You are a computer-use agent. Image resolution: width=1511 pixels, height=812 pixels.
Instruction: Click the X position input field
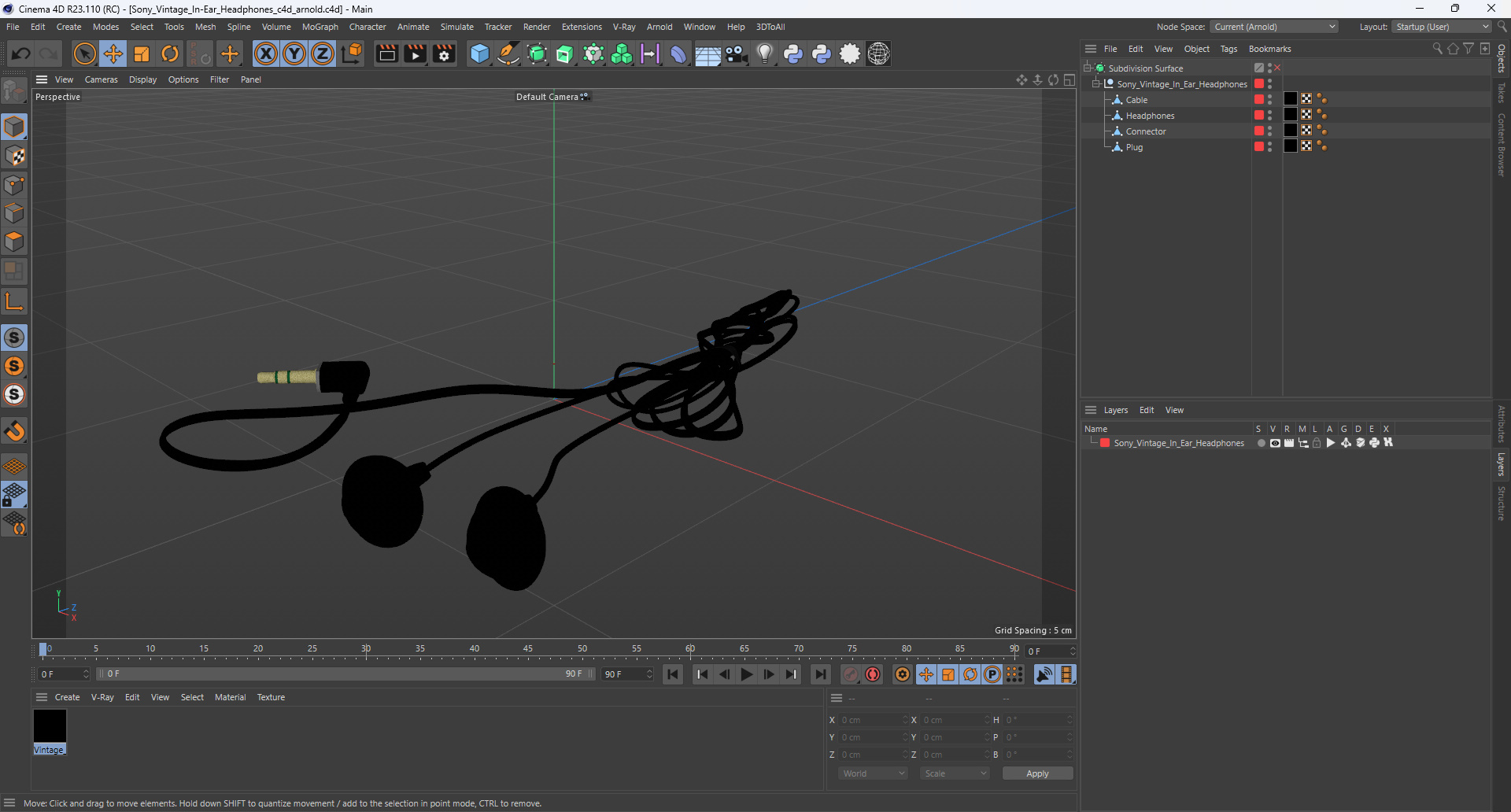click(x=873, y=720)
